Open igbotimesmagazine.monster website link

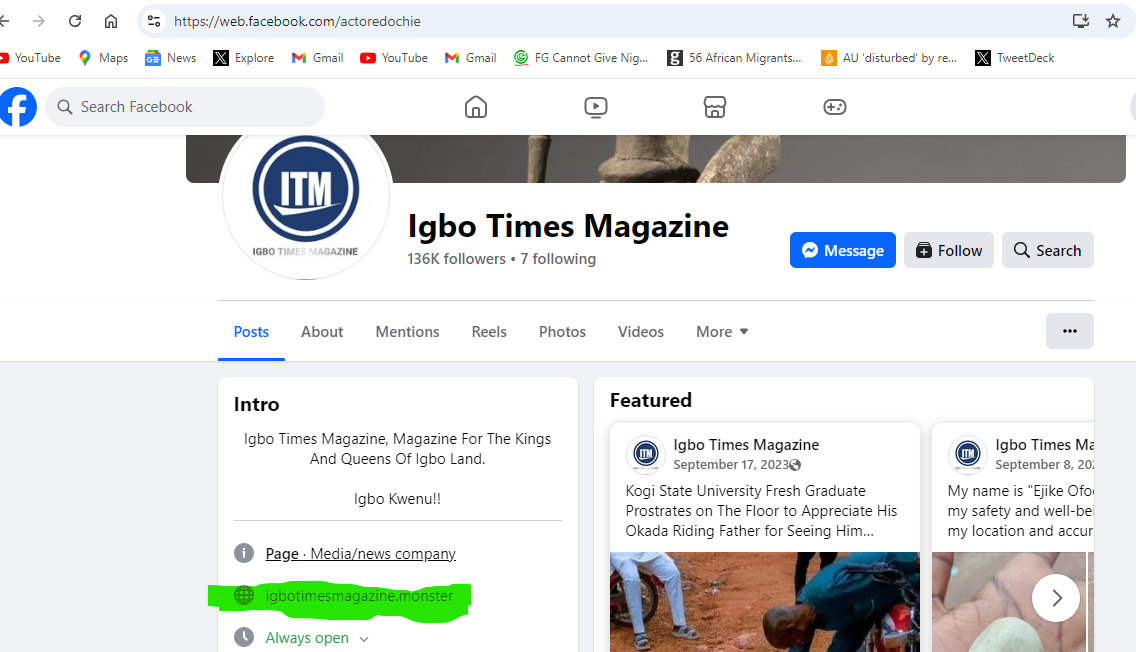tap(359, 595)
